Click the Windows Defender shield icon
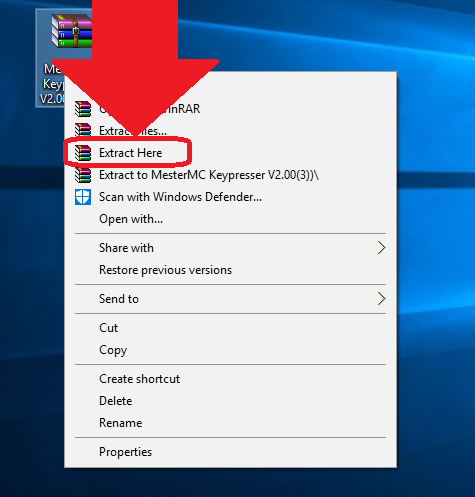 tap(83, 197)
